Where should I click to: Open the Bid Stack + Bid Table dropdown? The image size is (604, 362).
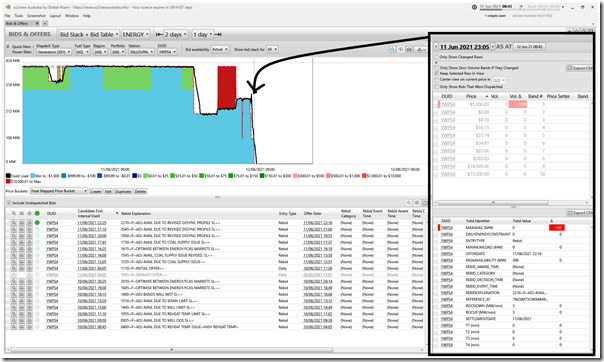click(x=89, y=34)
